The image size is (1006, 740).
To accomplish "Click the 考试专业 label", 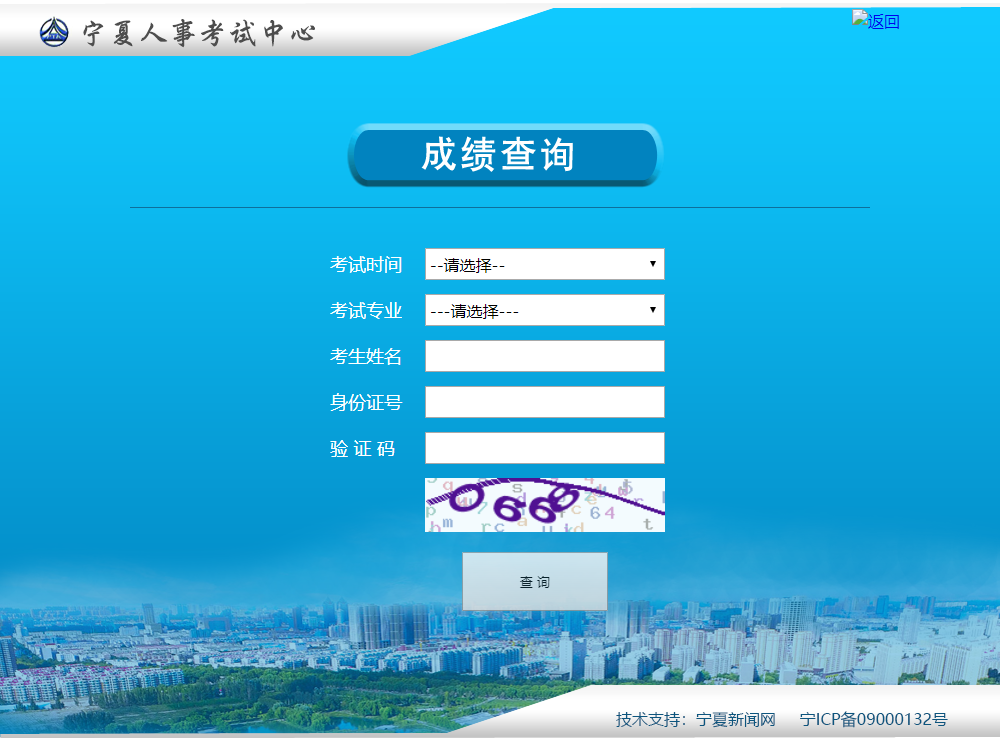I will (366, 311).
